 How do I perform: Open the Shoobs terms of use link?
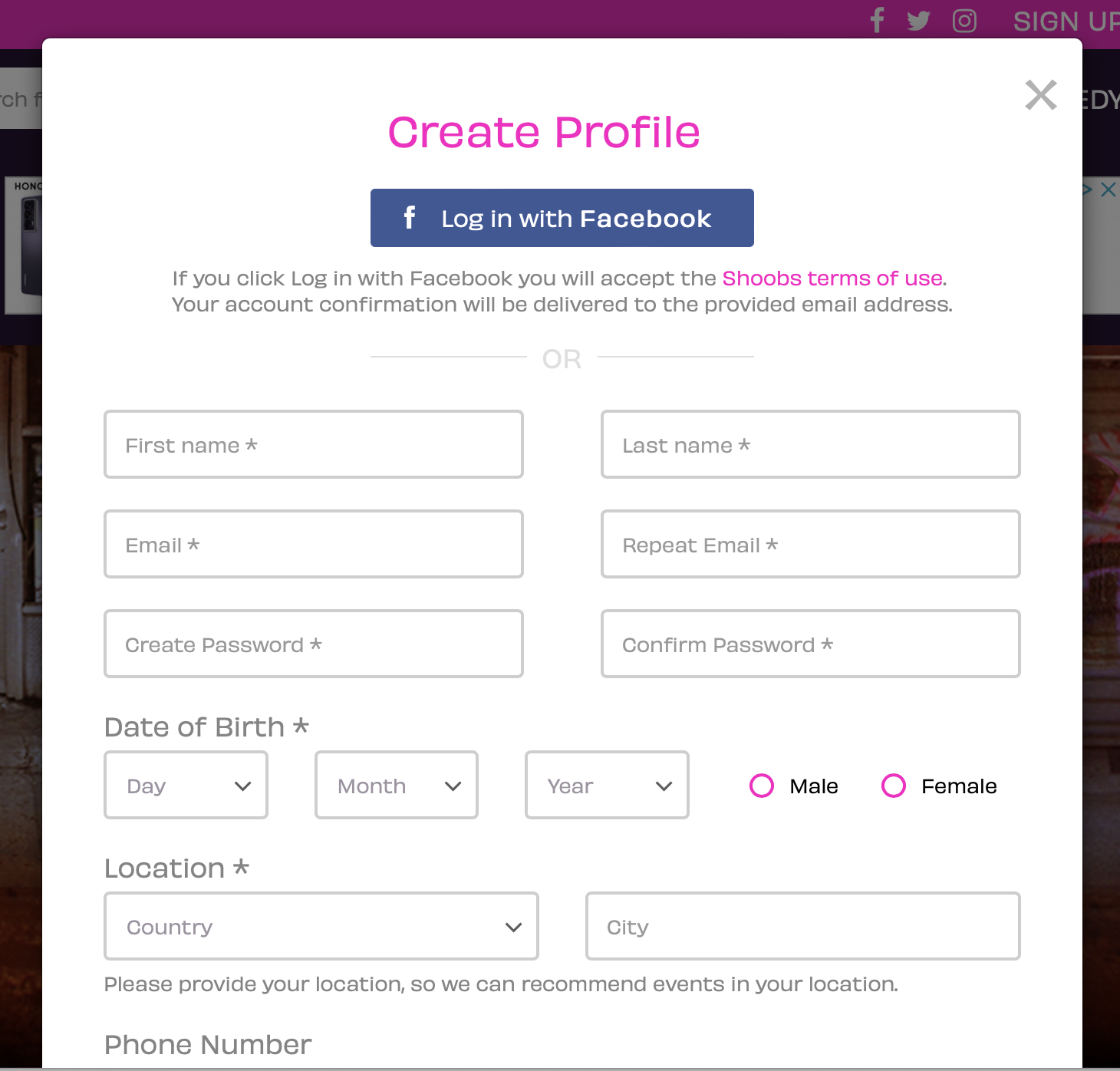tap(832, 278)
